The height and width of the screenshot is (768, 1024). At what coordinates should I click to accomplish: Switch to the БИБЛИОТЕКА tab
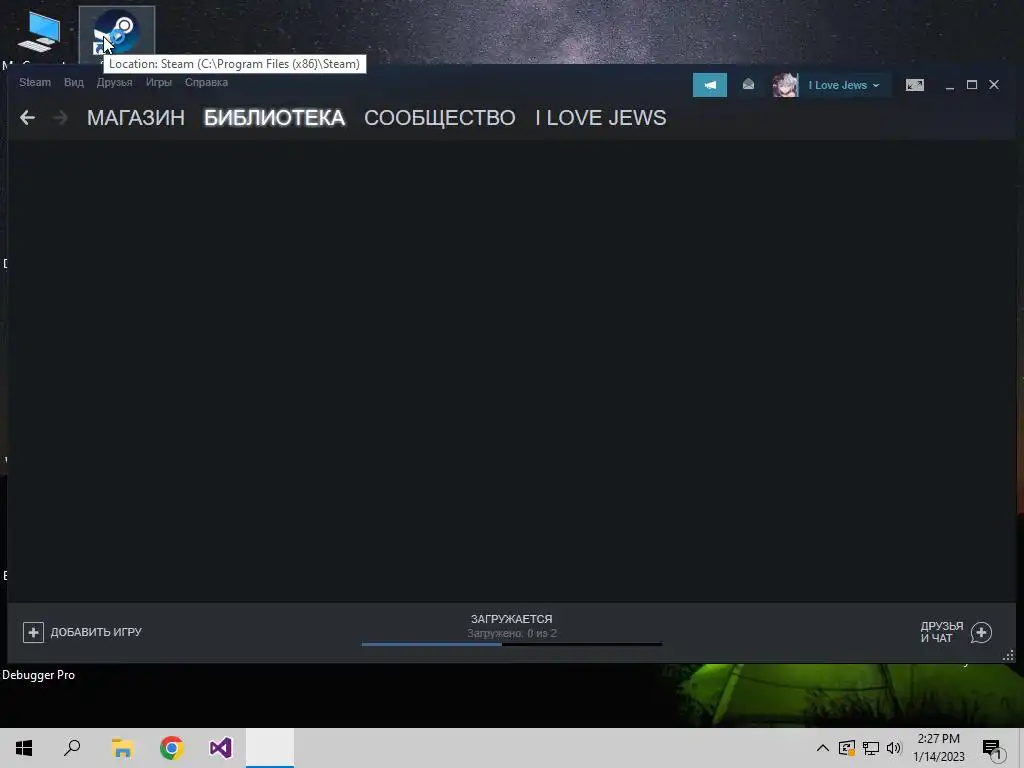[x=274, y=118]
